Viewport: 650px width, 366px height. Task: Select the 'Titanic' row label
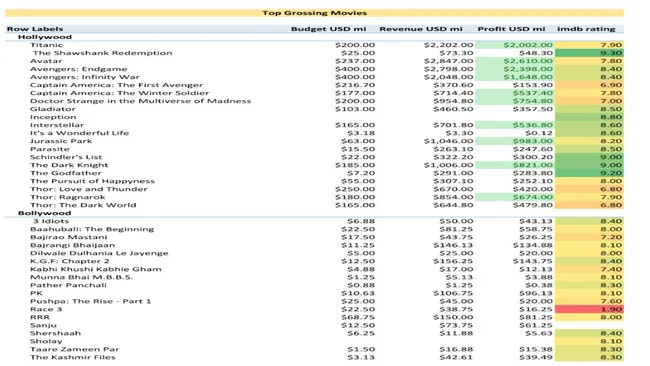click(x=46, y=45)
